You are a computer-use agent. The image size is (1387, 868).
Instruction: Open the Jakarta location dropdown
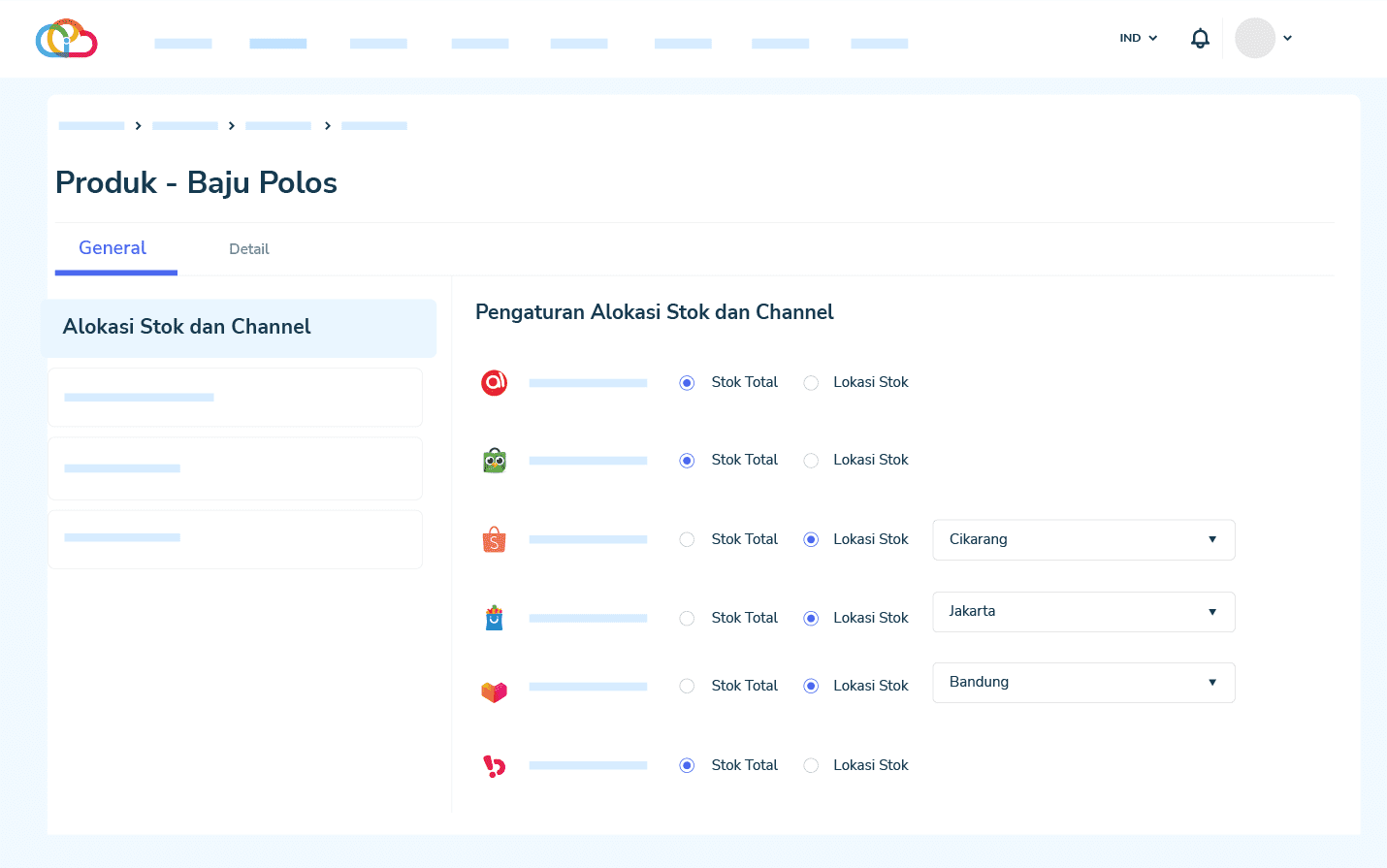(x=1082, y=612)
